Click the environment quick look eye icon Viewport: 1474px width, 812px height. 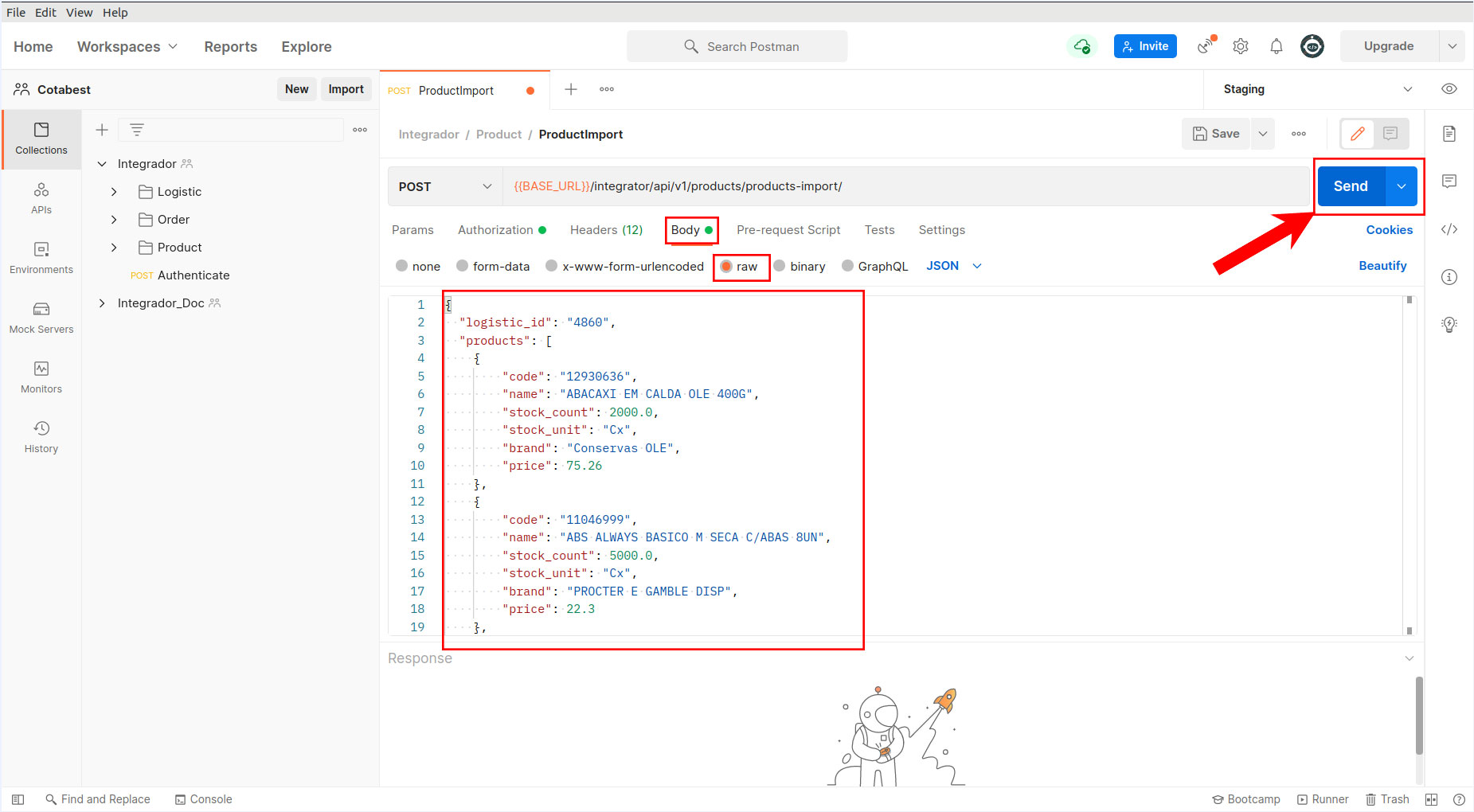coord(1449,89)
